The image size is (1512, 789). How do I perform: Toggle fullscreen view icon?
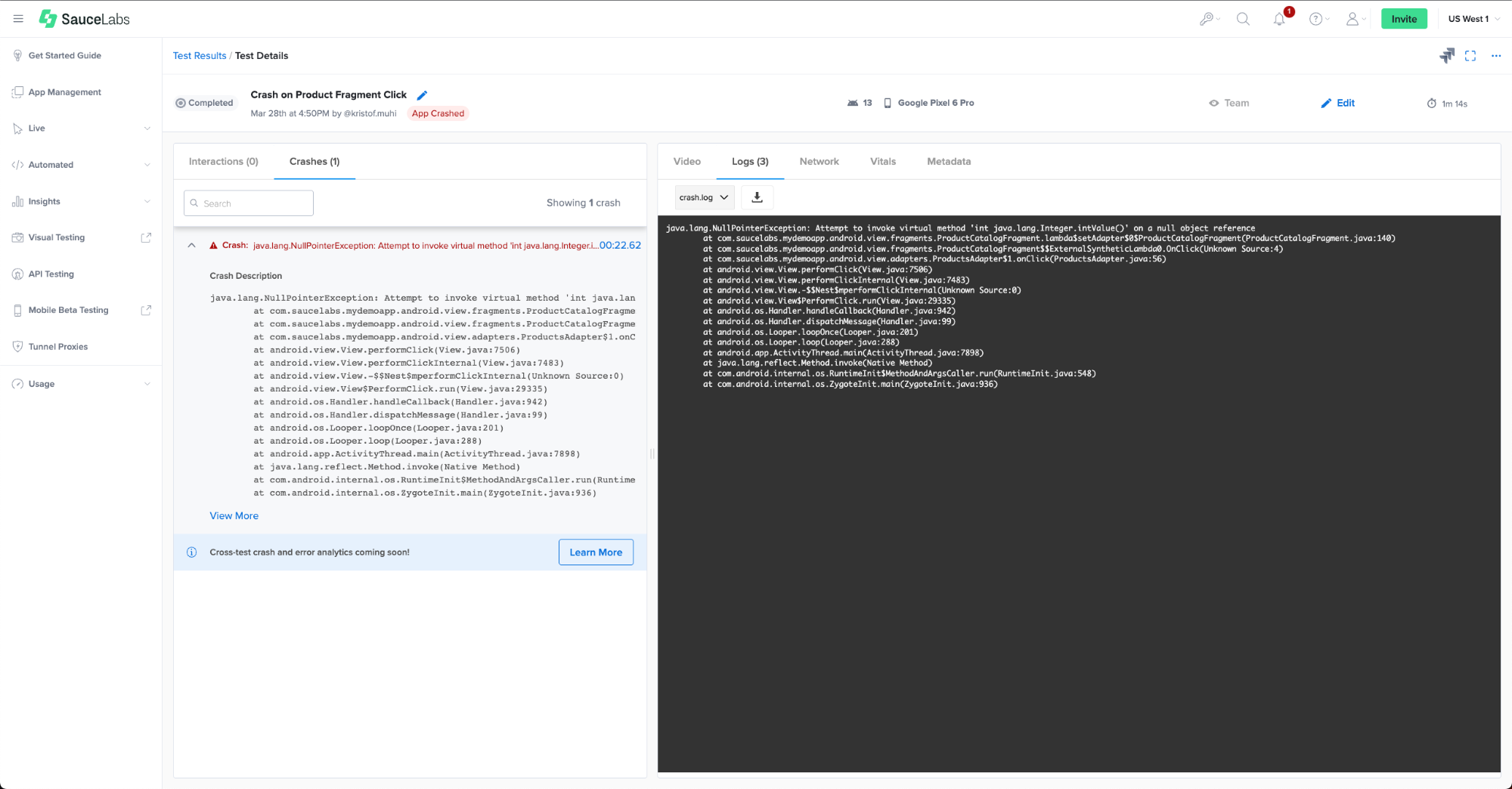(x=1470, y=56)
